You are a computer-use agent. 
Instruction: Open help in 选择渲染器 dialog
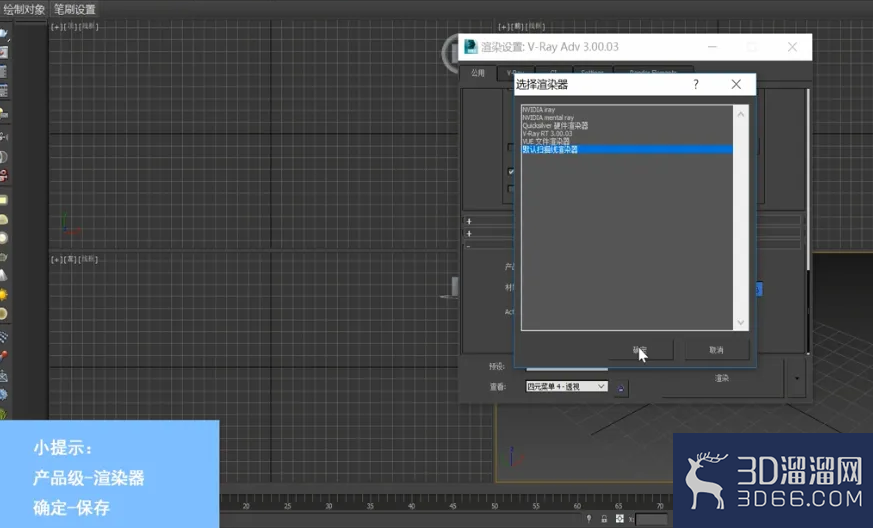[696, 84]
